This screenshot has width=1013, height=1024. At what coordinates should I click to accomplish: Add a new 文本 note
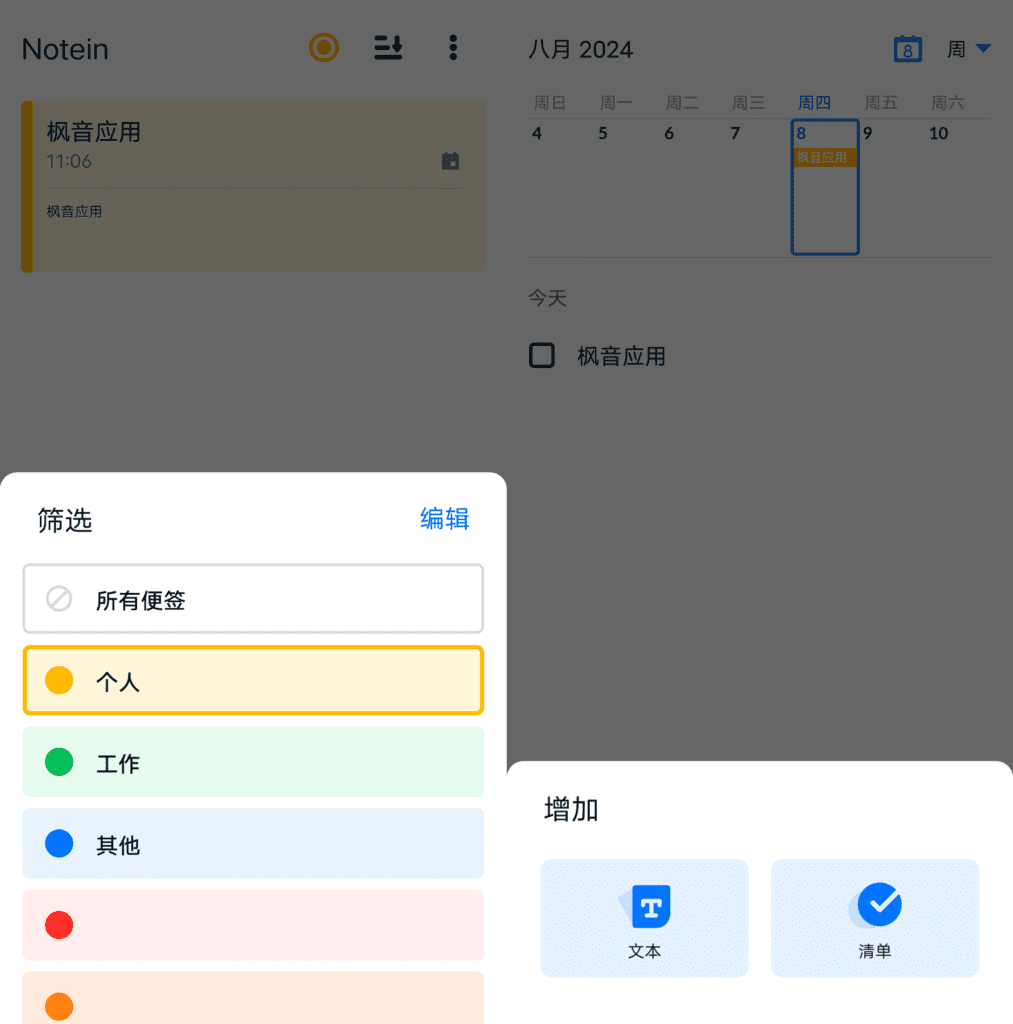pos(644,918)
